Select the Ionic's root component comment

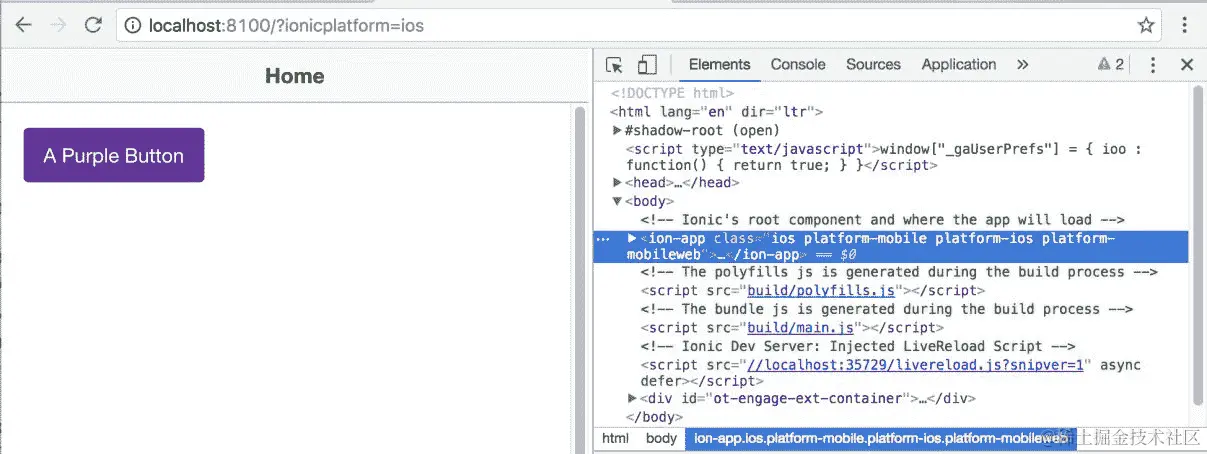click(883, 220)
